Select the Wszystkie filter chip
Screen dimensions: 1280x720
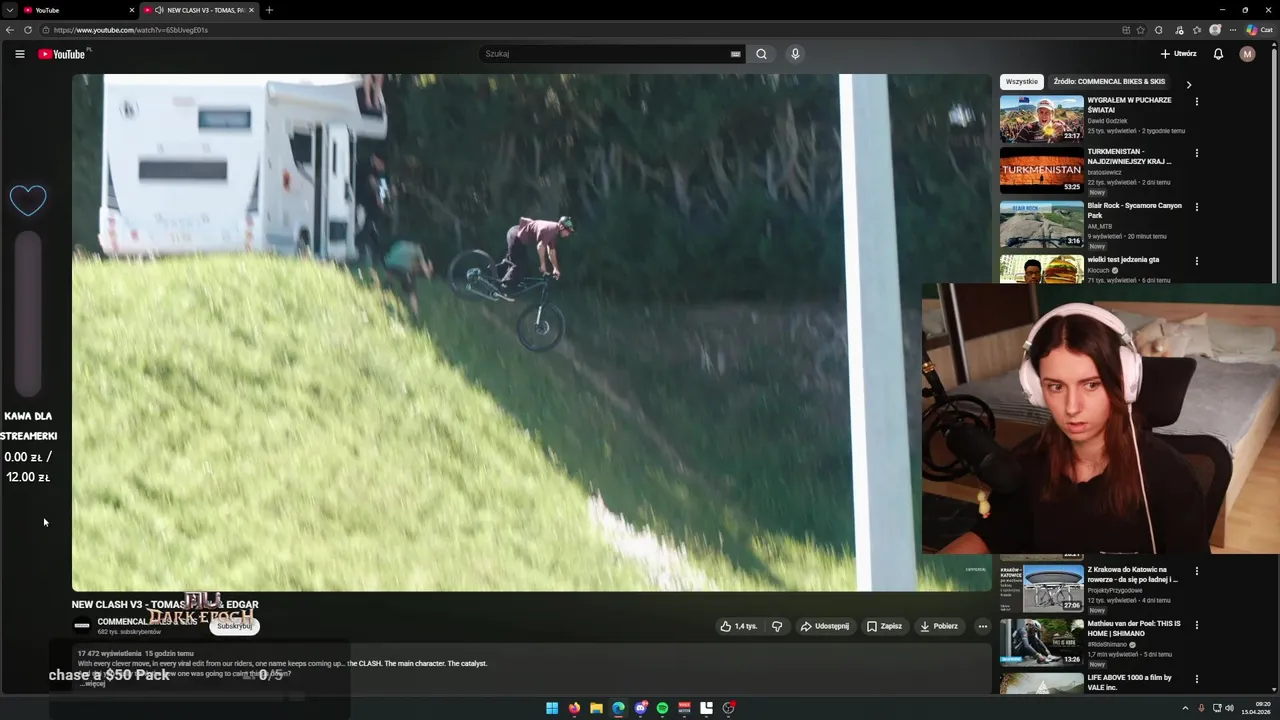pyautogui.click(x=1021, y=82)
